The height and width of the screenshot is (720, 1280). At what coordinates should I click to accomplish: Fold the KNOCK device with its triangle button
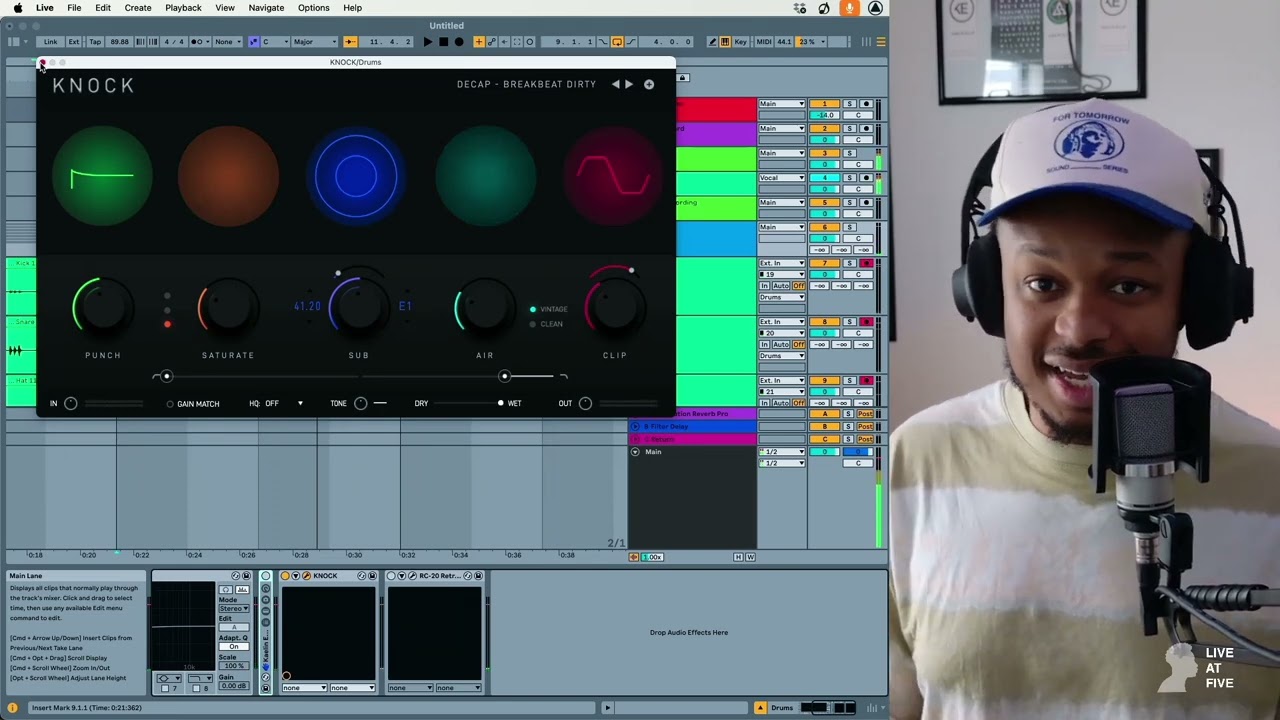click(296, 576)
